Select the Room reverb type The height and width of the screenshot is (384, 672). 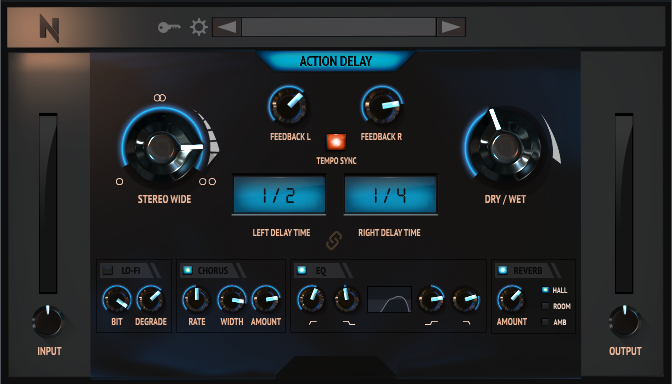pos(545,306)
